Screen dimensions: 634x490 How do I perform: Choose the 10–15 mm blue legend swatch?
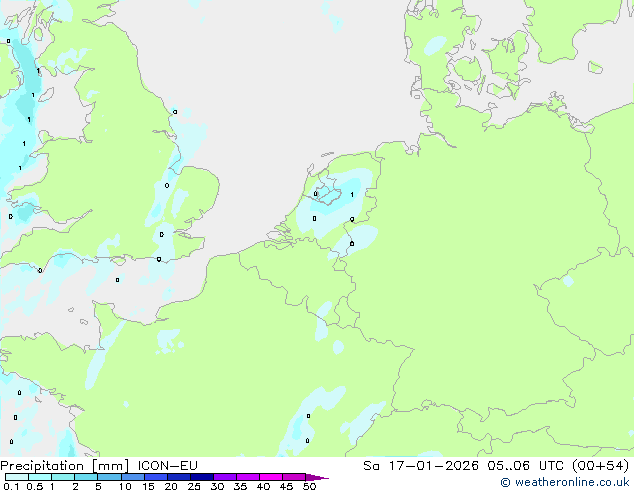point(132,477)
